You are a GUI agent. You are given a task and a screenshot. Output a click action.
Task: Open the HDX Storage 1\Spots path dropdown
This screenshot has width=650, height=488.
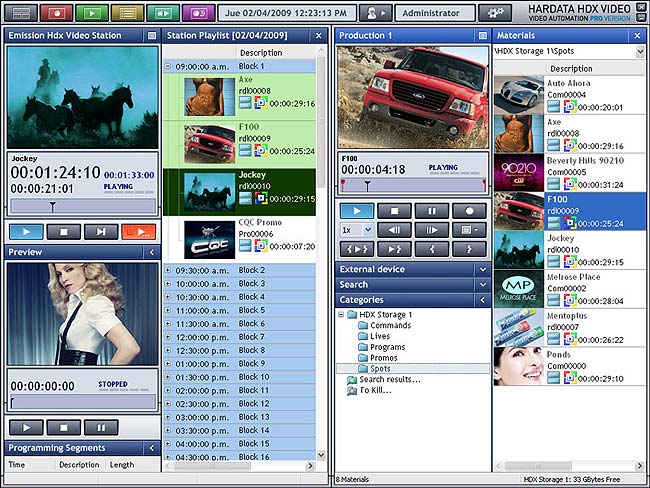point(640,51)
